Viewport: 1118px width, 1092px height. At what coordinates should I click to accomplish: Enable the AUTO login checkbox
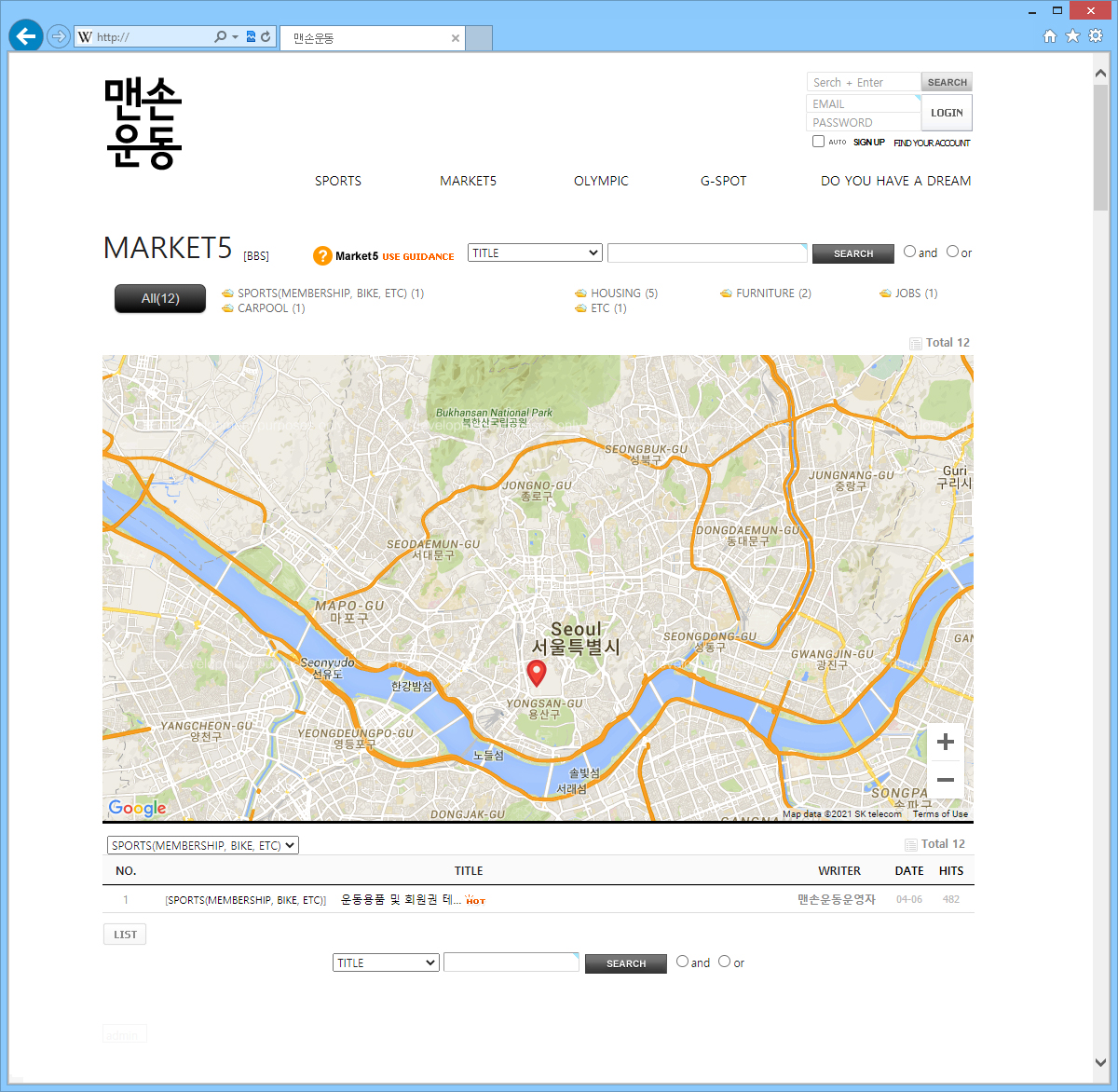click(x=818, y=142)
